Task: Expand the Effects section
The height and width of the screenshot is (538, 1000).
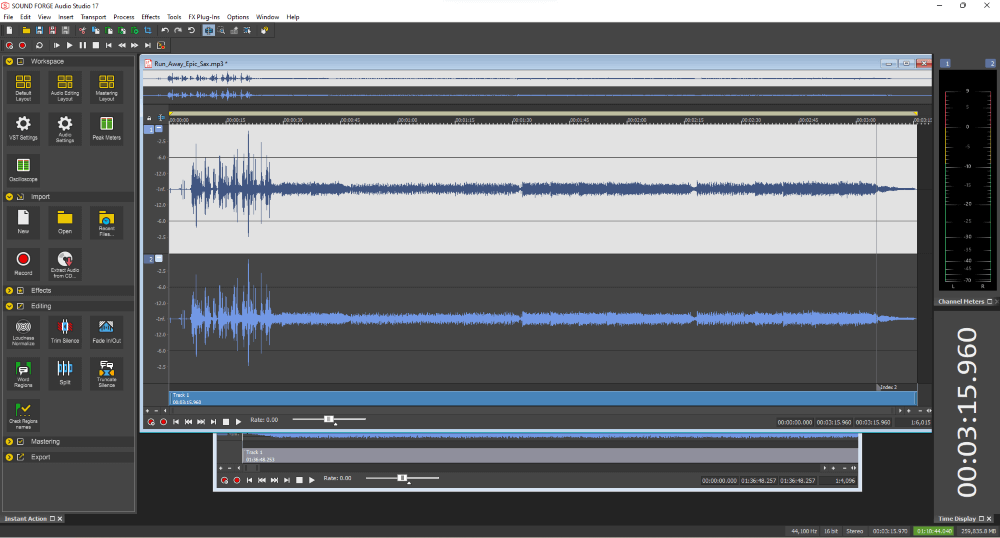Action: tap(10, 290)
